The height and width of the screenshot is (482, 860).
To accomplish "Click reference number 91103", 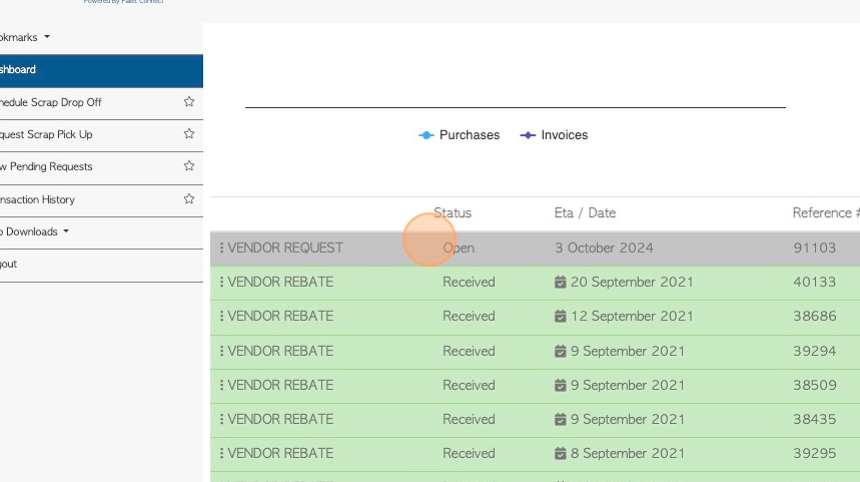I will coord(814,248).
